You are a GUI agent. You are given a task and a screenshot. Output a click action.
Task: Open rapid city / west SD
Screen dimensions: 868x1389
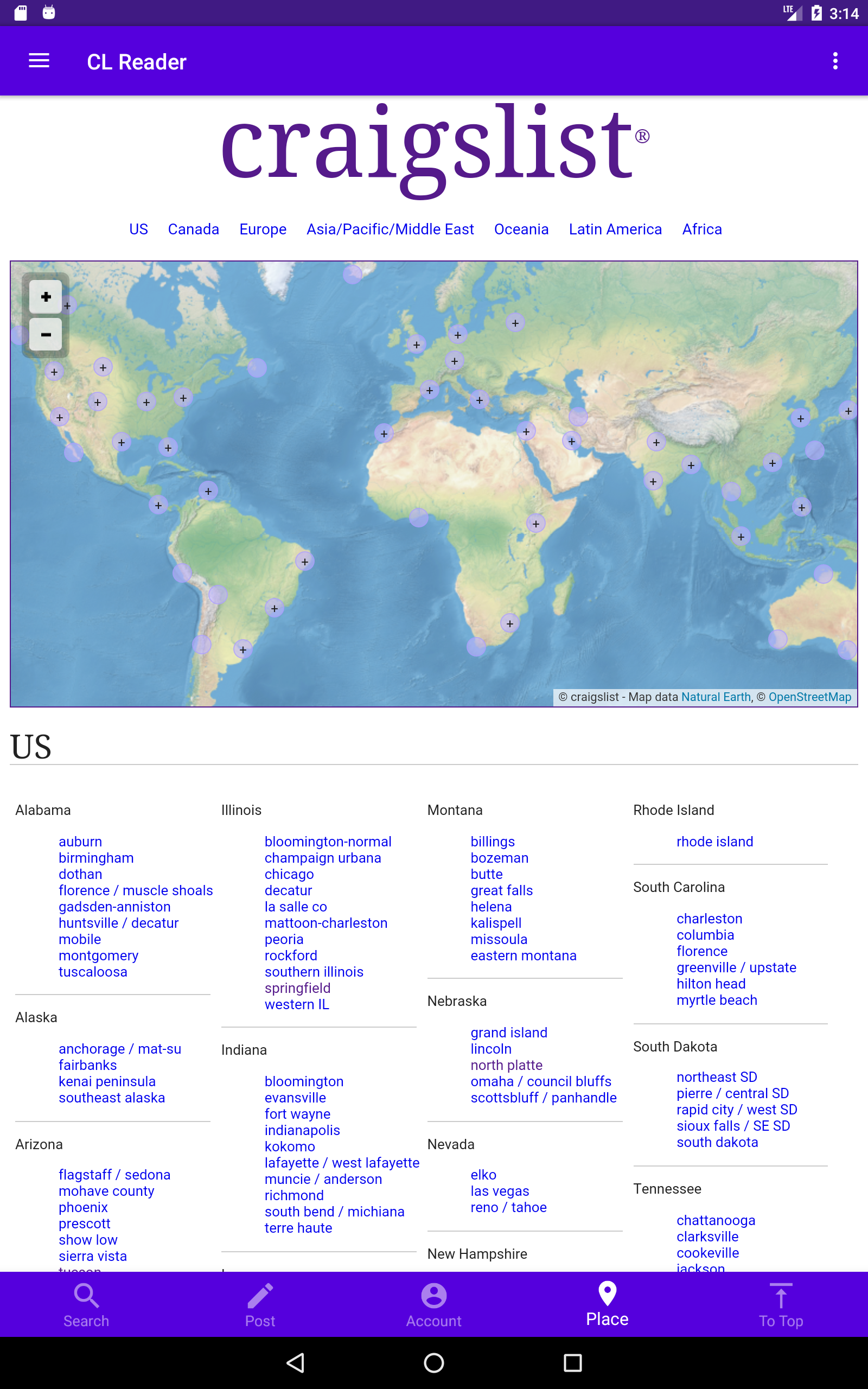pos(737,1110)
